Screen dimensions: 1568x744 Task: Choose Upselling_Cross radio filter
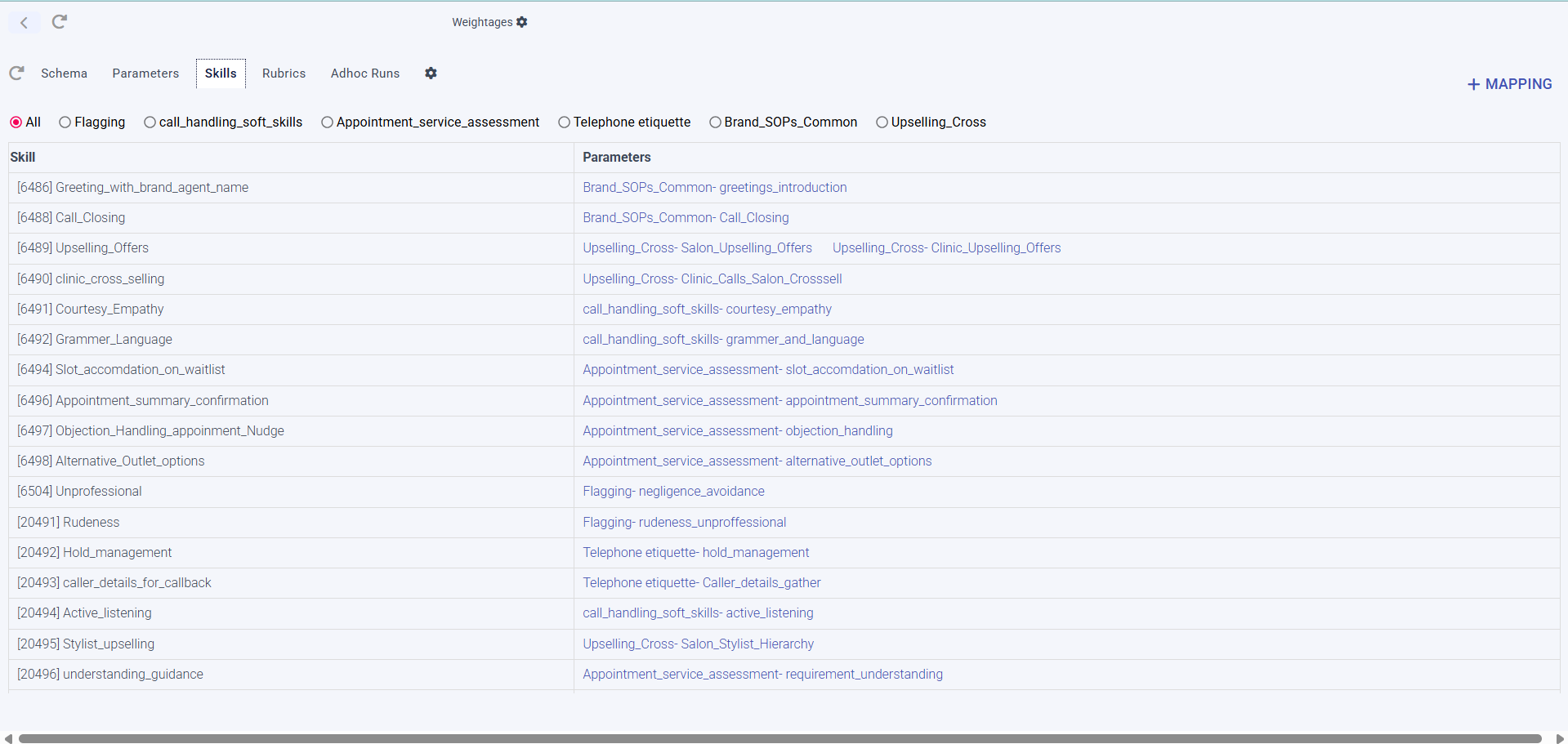coord(882,123)
